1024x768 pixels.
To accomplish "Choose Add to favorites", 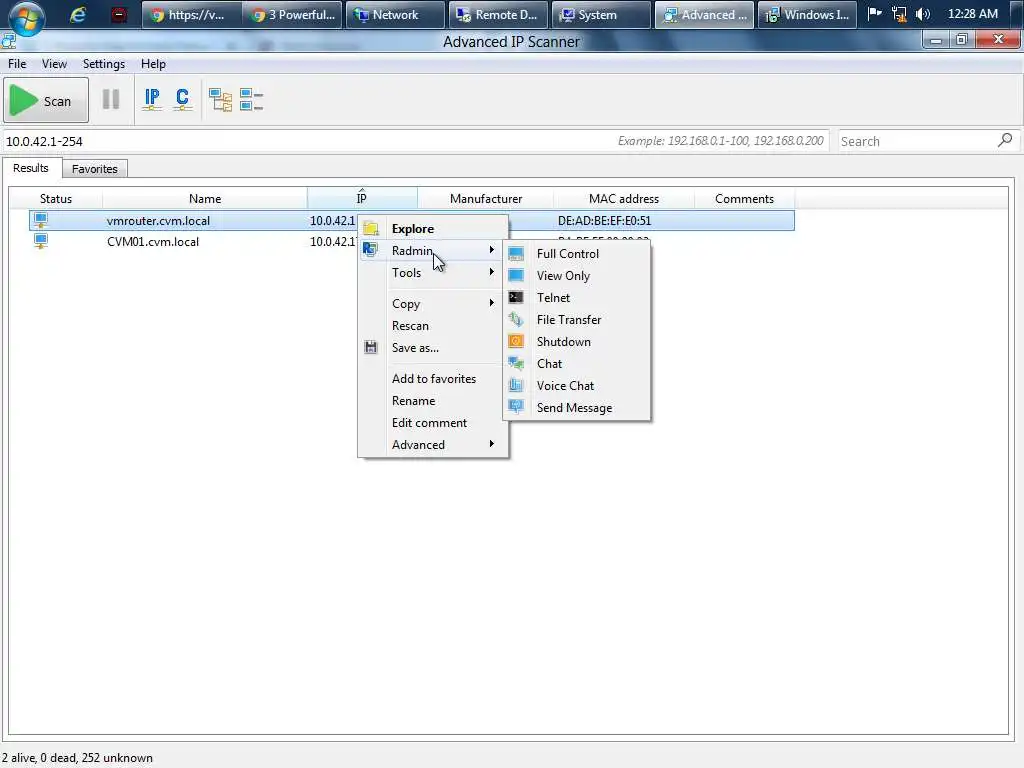I will click(x=433, y=378).
